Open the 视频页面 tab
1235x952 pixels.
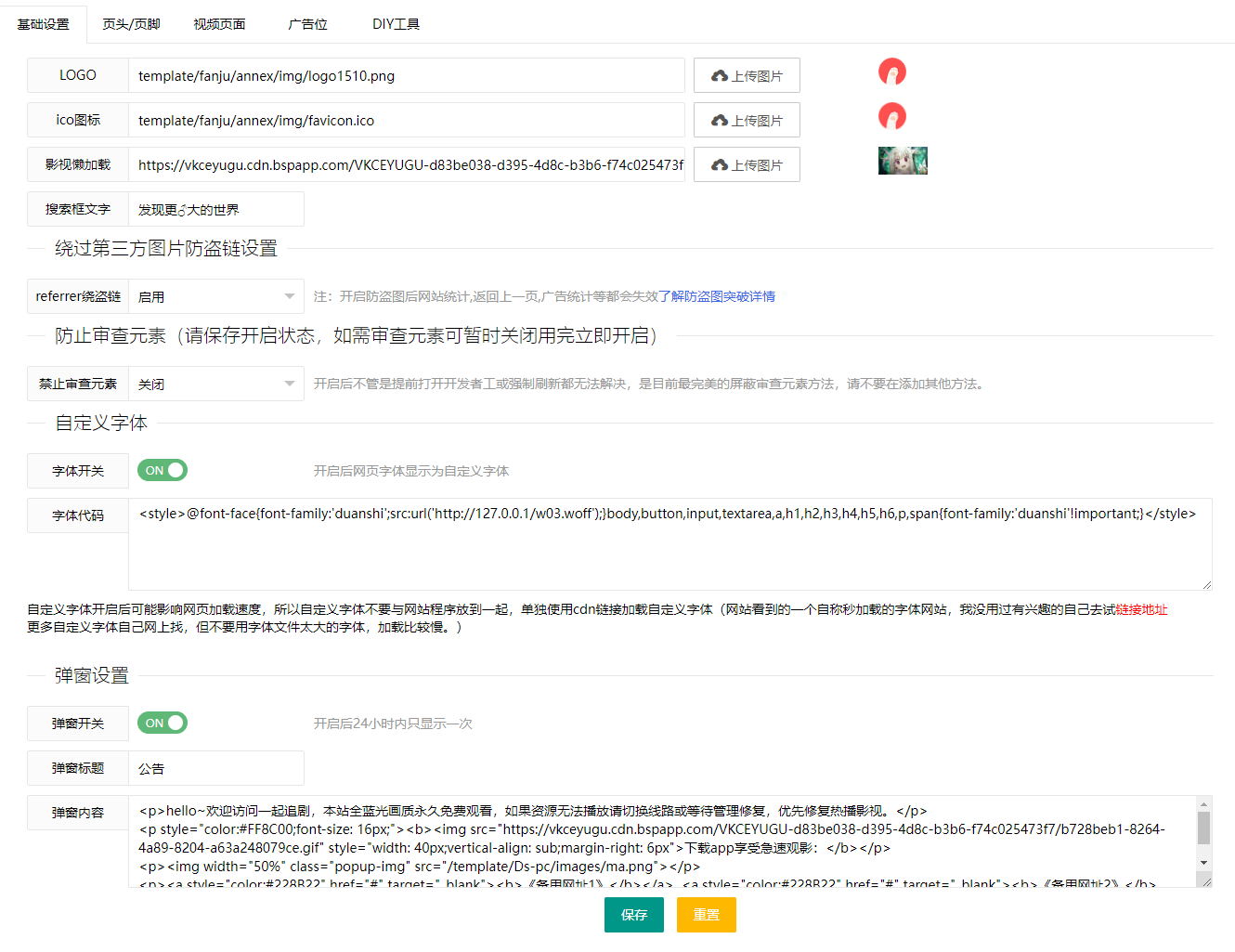tap(219, 24)
